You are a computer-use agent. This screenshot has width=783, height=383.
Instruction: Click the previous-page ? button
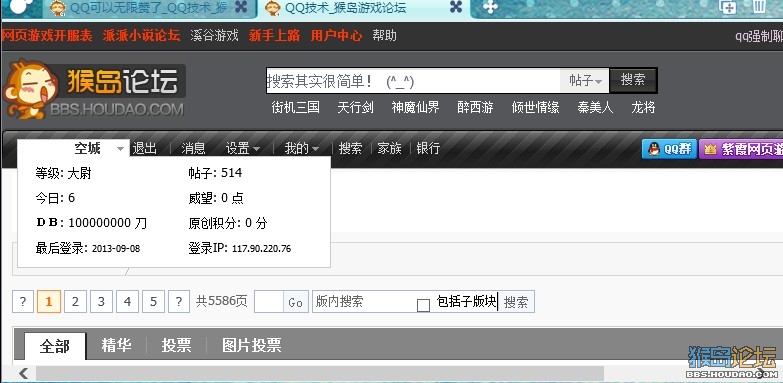[x=23, y=302]
